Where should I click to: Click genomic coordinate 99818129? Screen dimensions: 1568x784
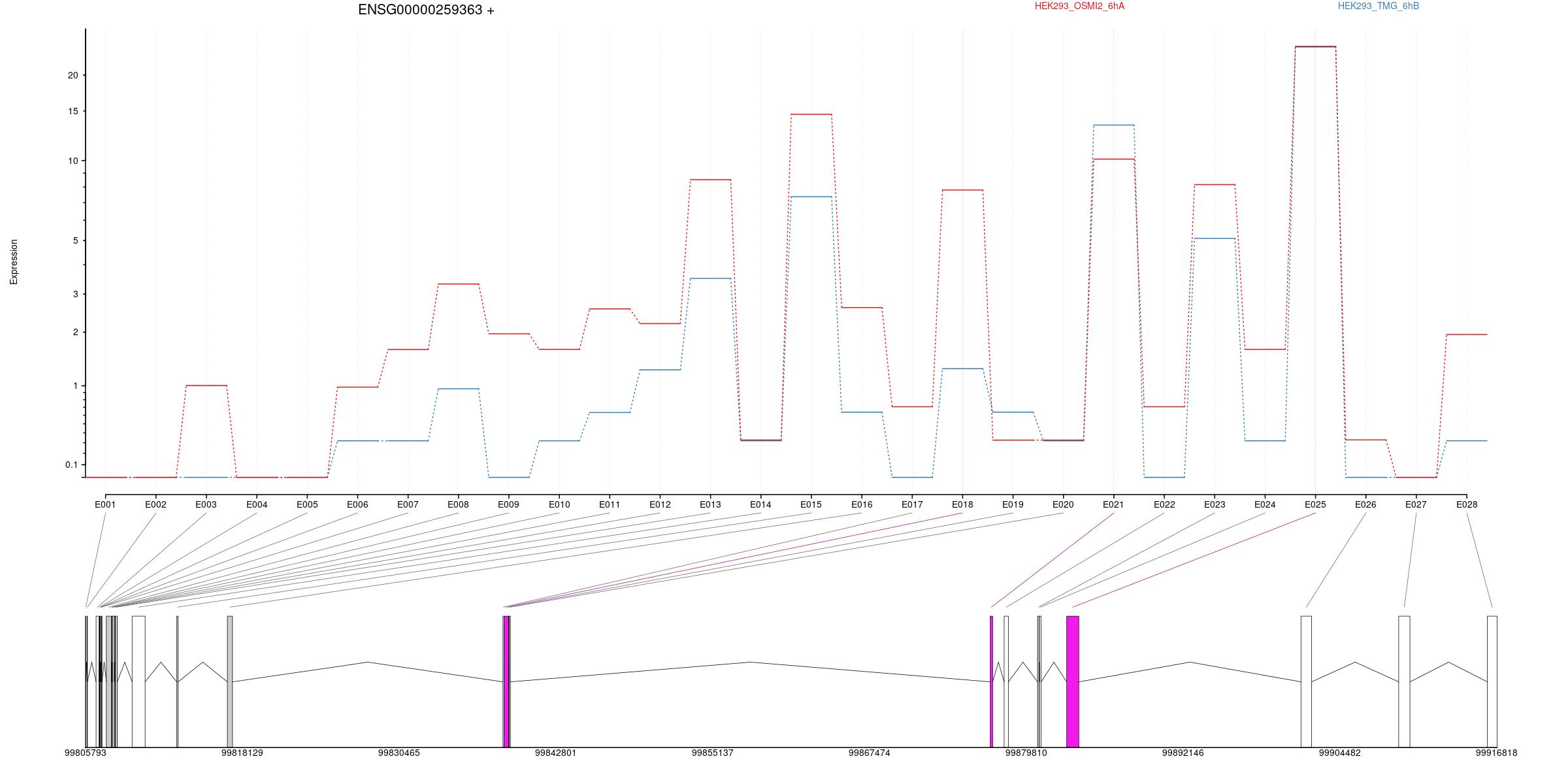[x=242, y=753]
